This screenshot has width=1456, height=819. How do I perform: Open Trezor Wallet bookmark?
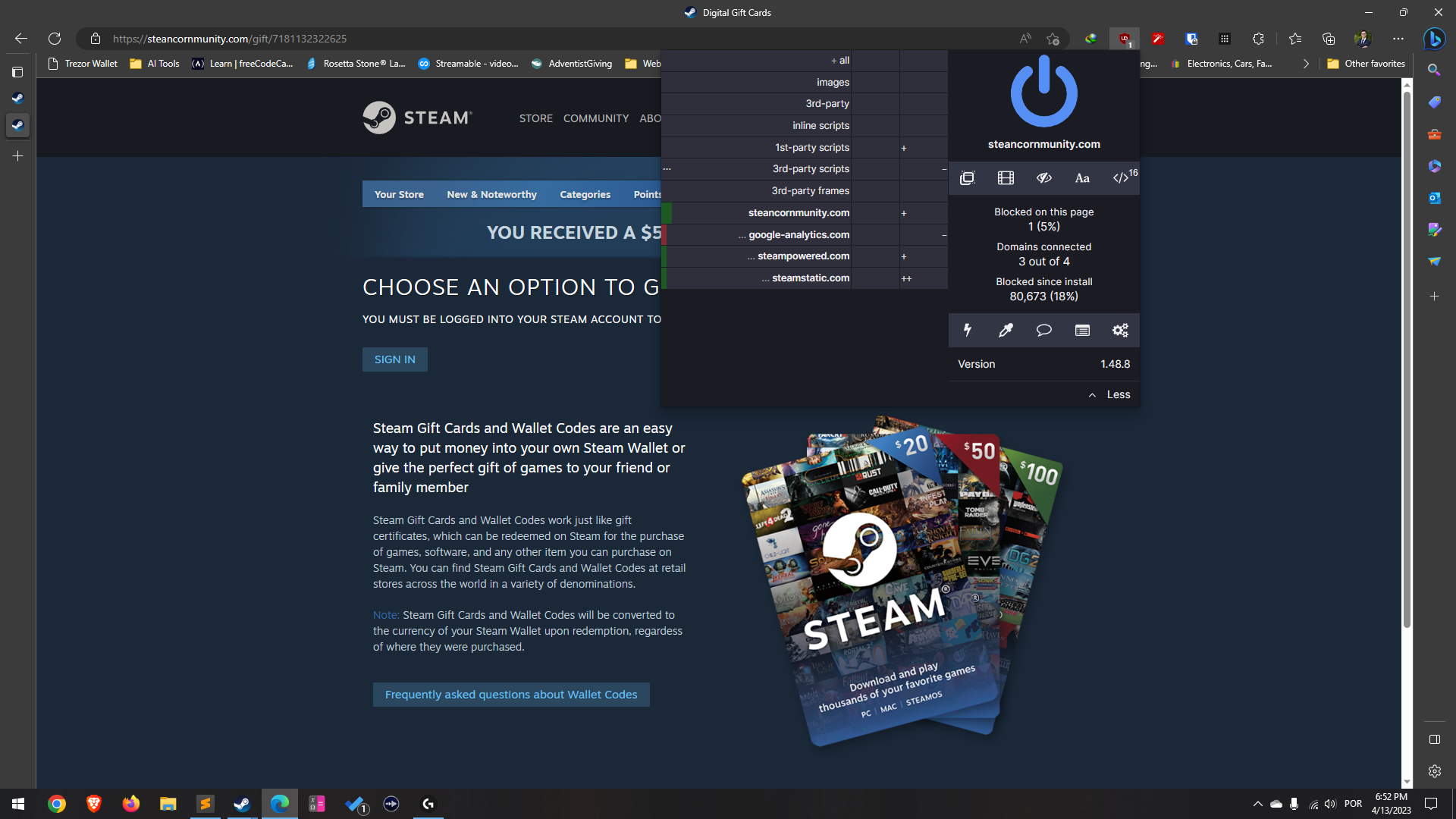click(x=83, y=64)
